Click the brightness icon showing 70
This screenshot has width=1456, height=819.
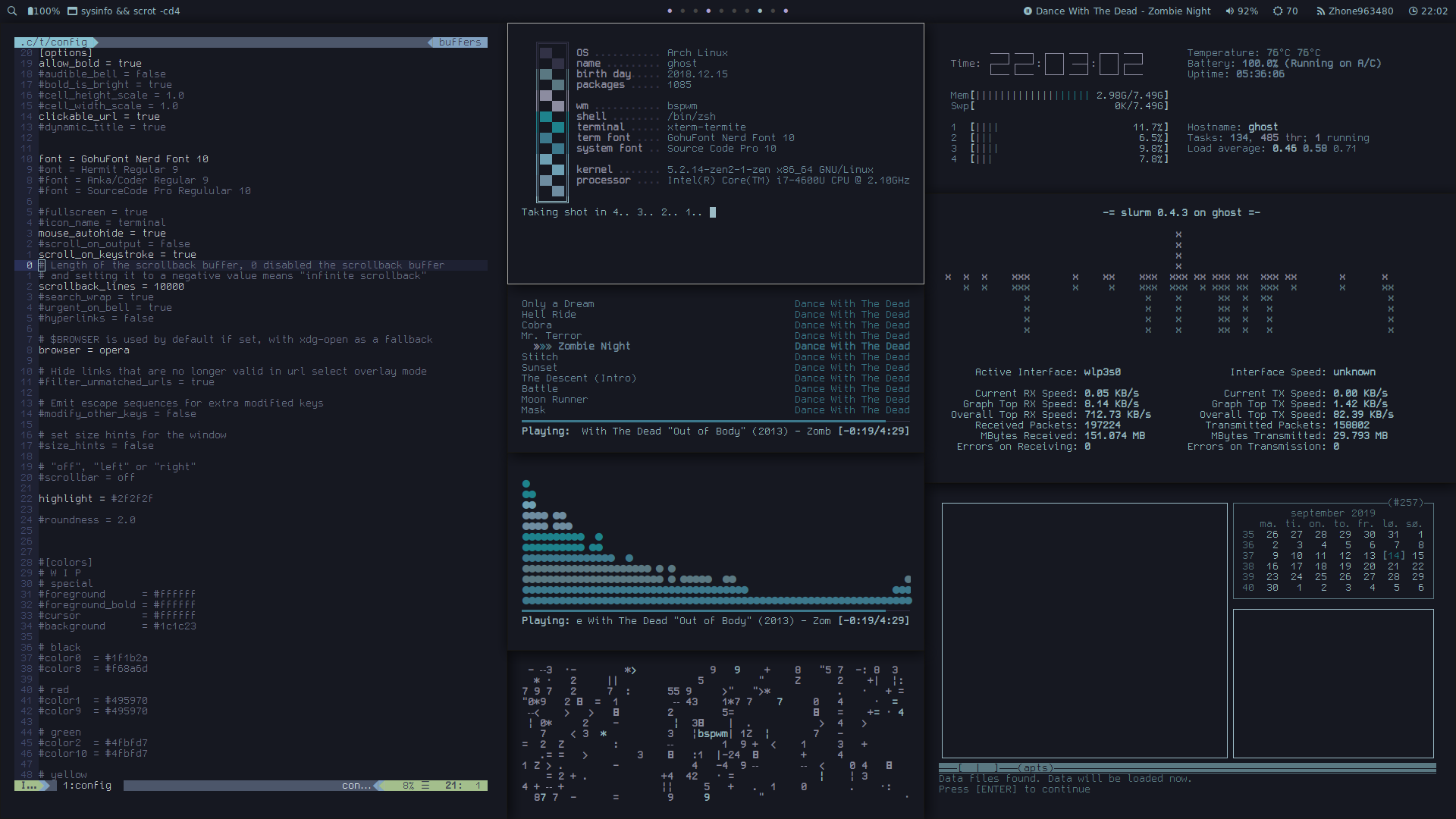(x=1278, y=11)
